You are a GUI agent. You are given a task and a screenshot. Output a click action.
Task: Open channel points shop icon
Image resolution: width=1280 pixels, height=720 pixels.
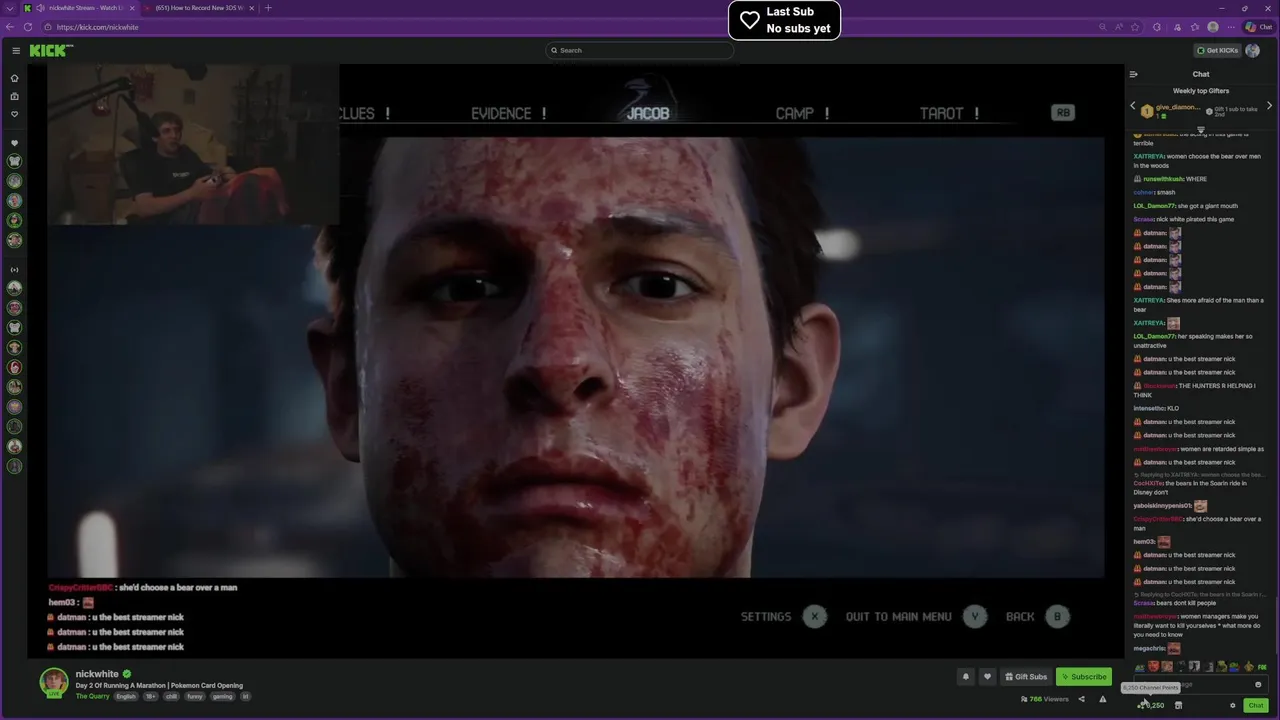tap(1178, 705)
